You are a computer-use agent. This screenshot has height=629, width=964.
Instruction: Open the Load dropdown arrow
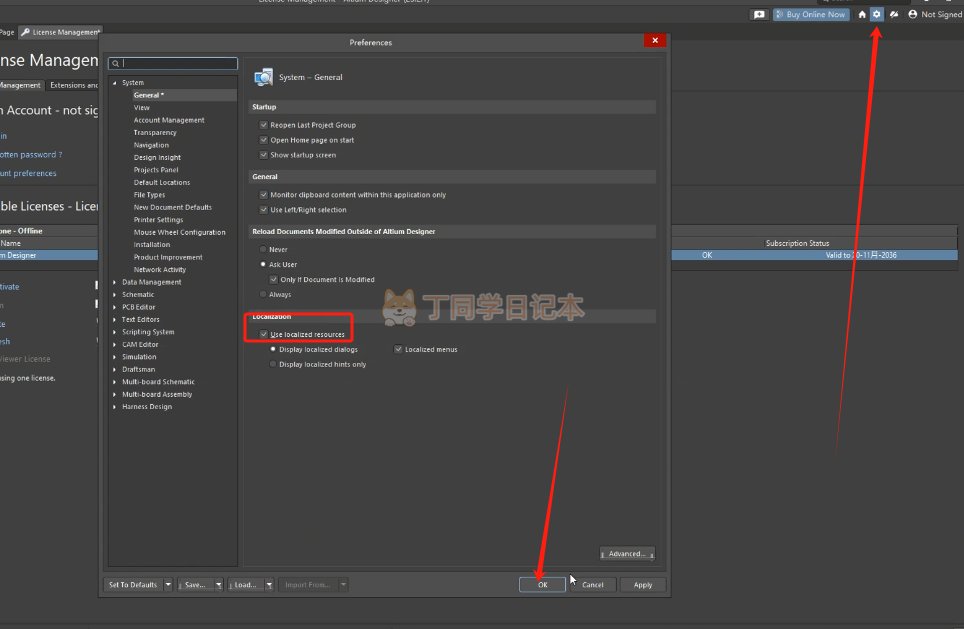(x=269, y=585)
